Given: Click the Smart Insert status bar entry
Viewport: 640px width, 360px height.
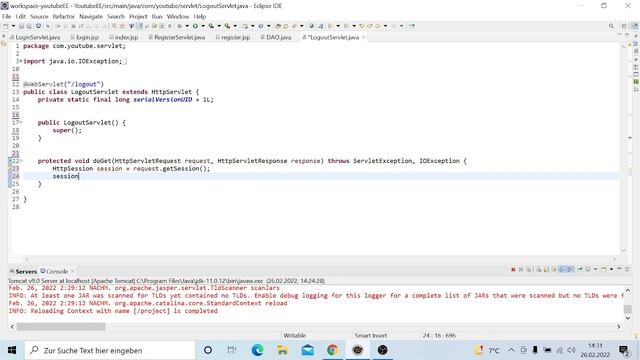Looking at the screenshot, I should (x=371, y=336).
